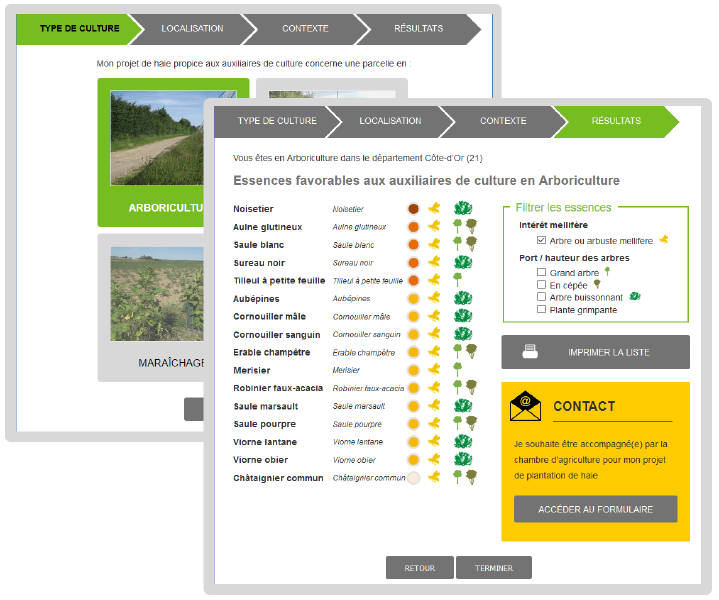Click the Retour button

[x=420, y=568]
